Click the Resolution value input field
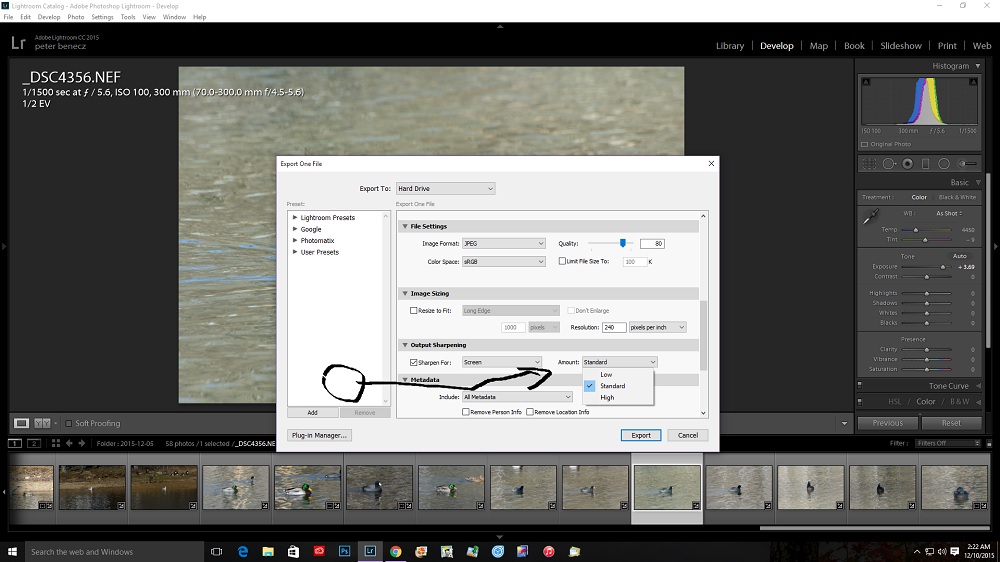1000x562 pixels. [613, 327]
